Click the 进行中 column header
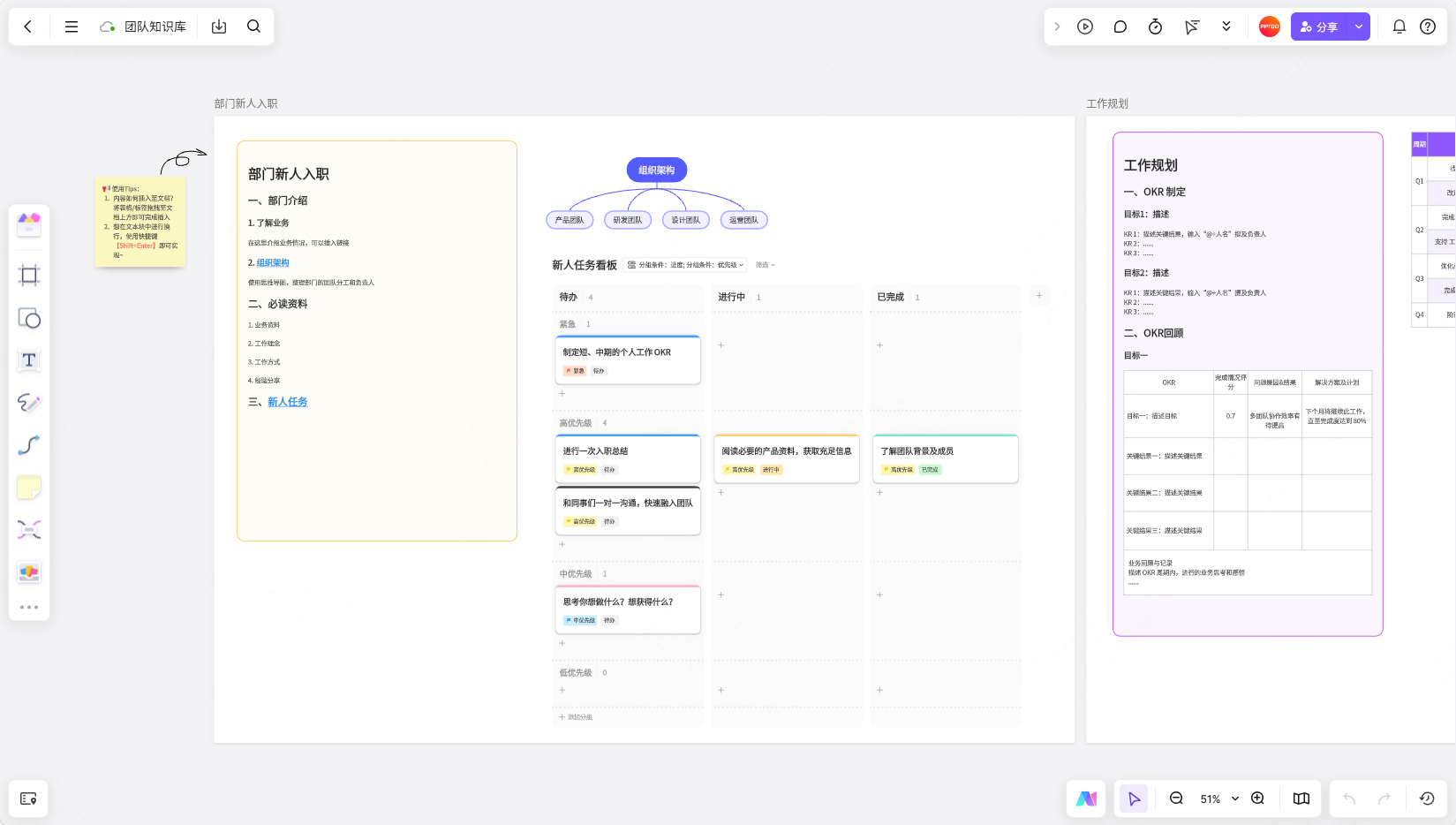This screenshot has width=1456, height=825. point(731,297)
